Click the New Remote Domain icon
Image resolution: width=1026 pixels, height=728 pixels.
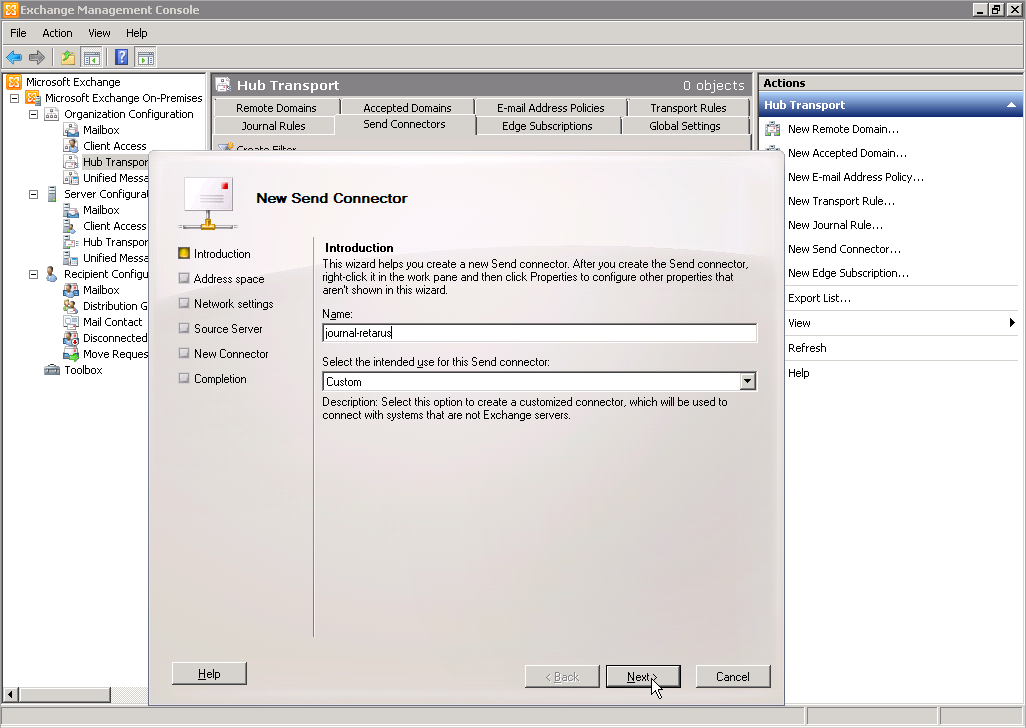(x=773, y=129)
